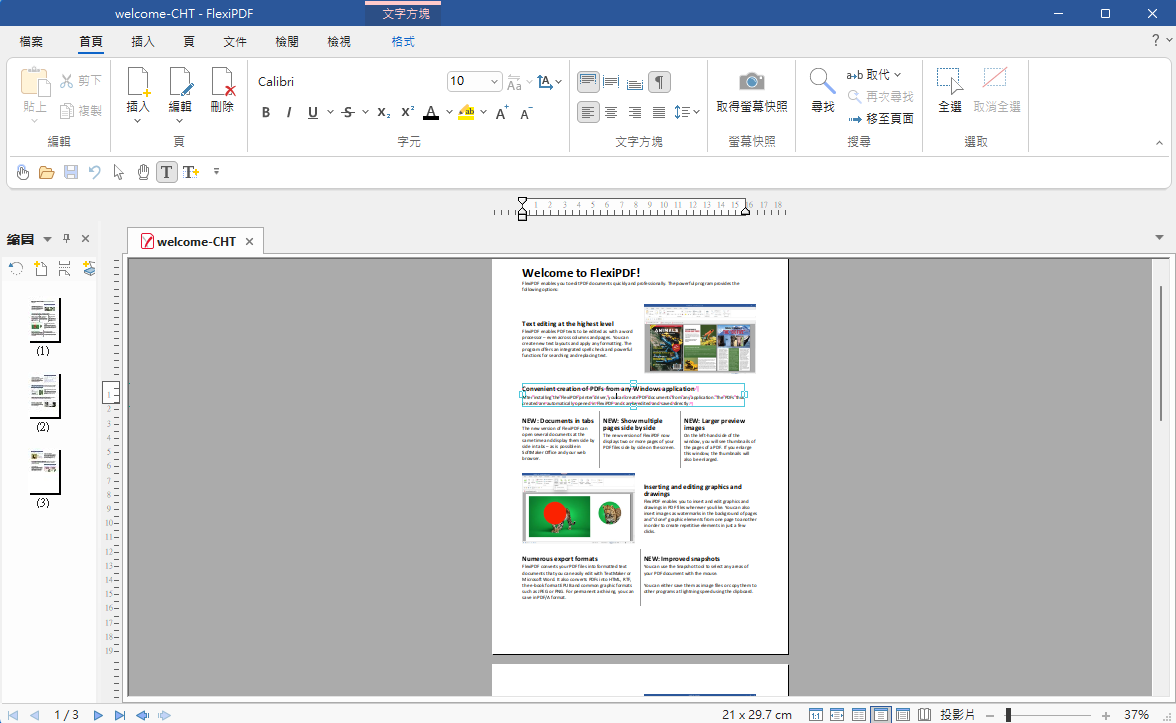This screenshot has height=723, width=1176.
Task: Select the page 2 thumbnail
Action: (x=43, y=396)
